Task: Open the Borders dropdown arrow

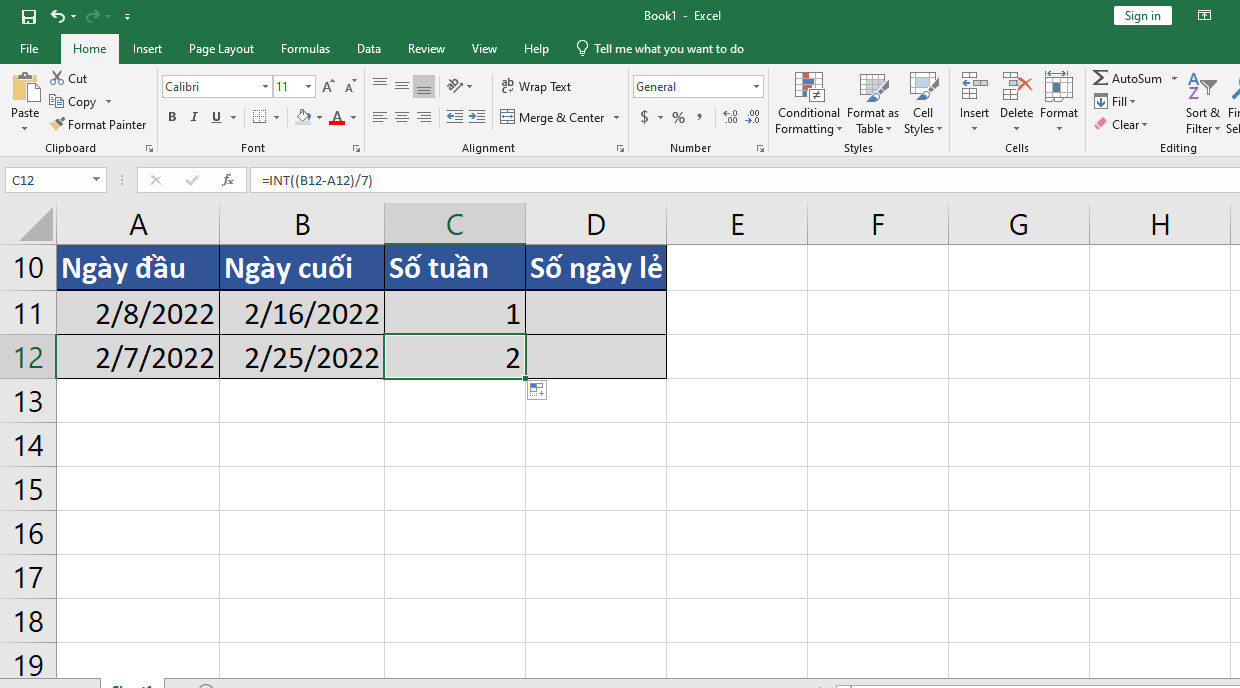Action: tap(276, 118)
